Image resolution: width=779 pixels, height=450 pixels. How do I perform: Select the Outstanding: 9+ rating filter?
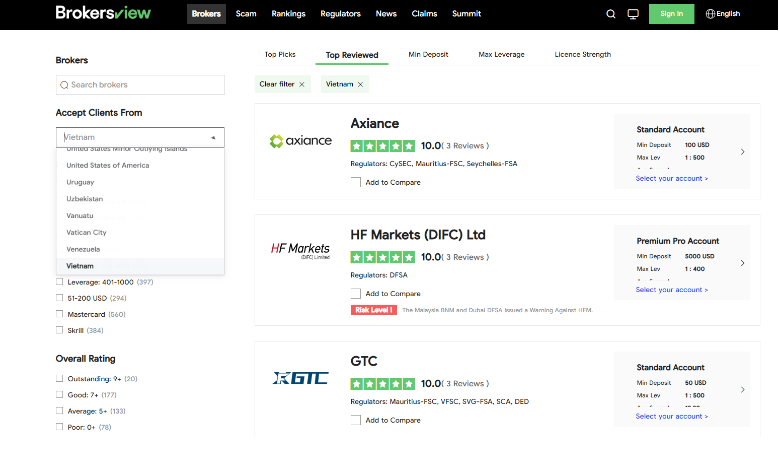60,378
